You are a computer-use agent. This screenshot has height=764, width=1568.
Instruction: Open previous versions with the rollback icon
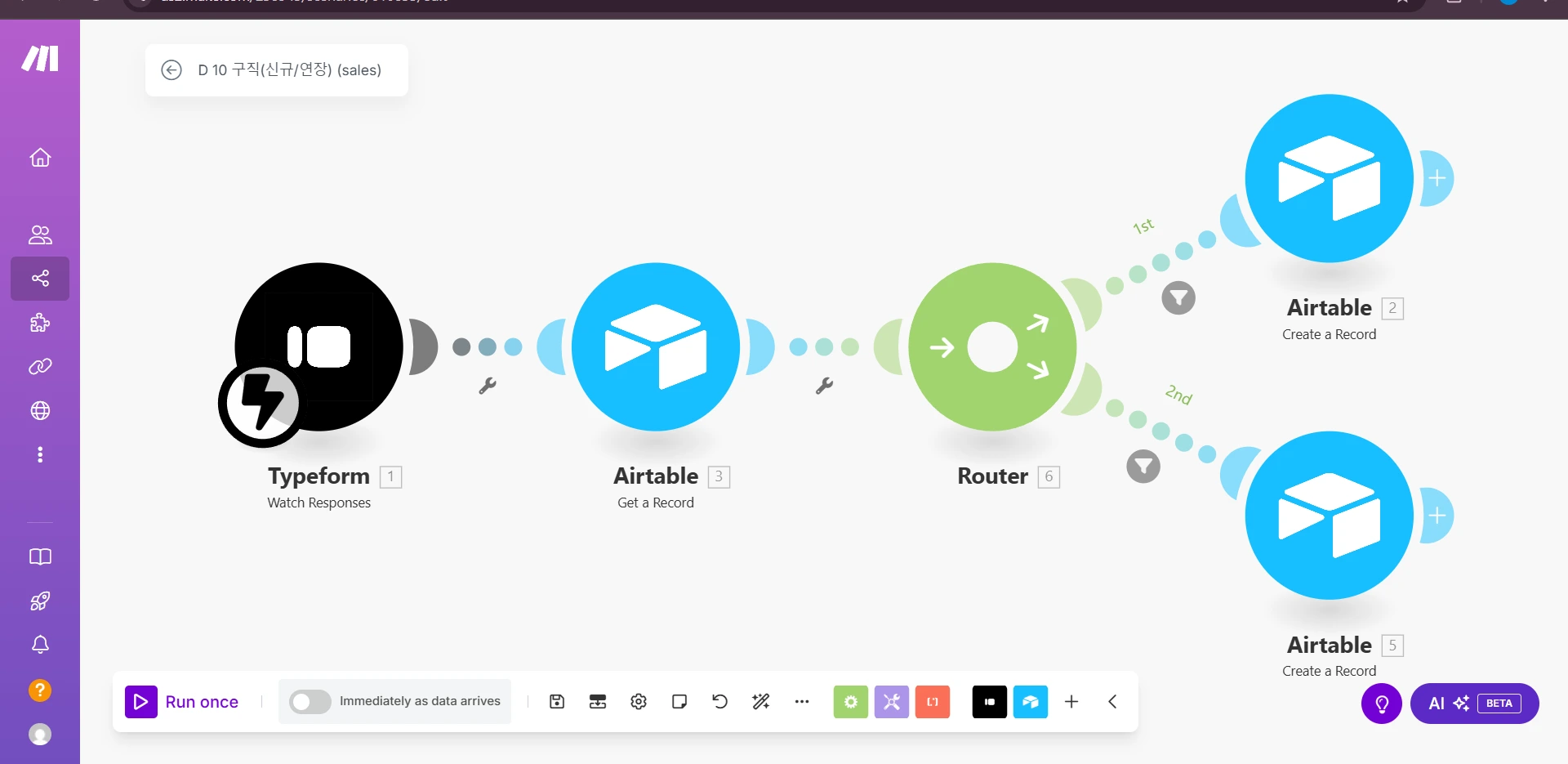[x=719, y=701]
